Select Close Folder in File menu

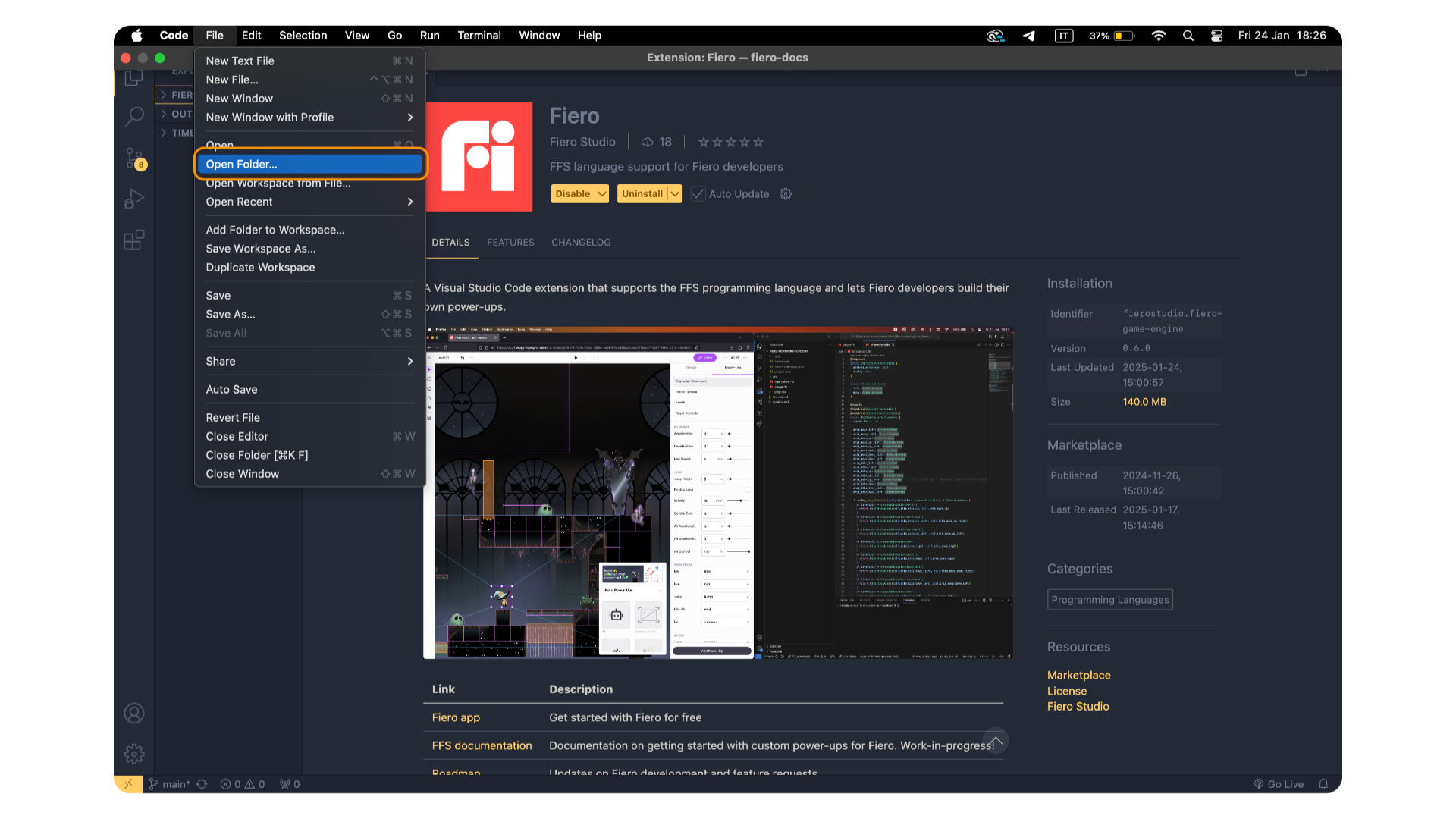click(x=309, y=455)
